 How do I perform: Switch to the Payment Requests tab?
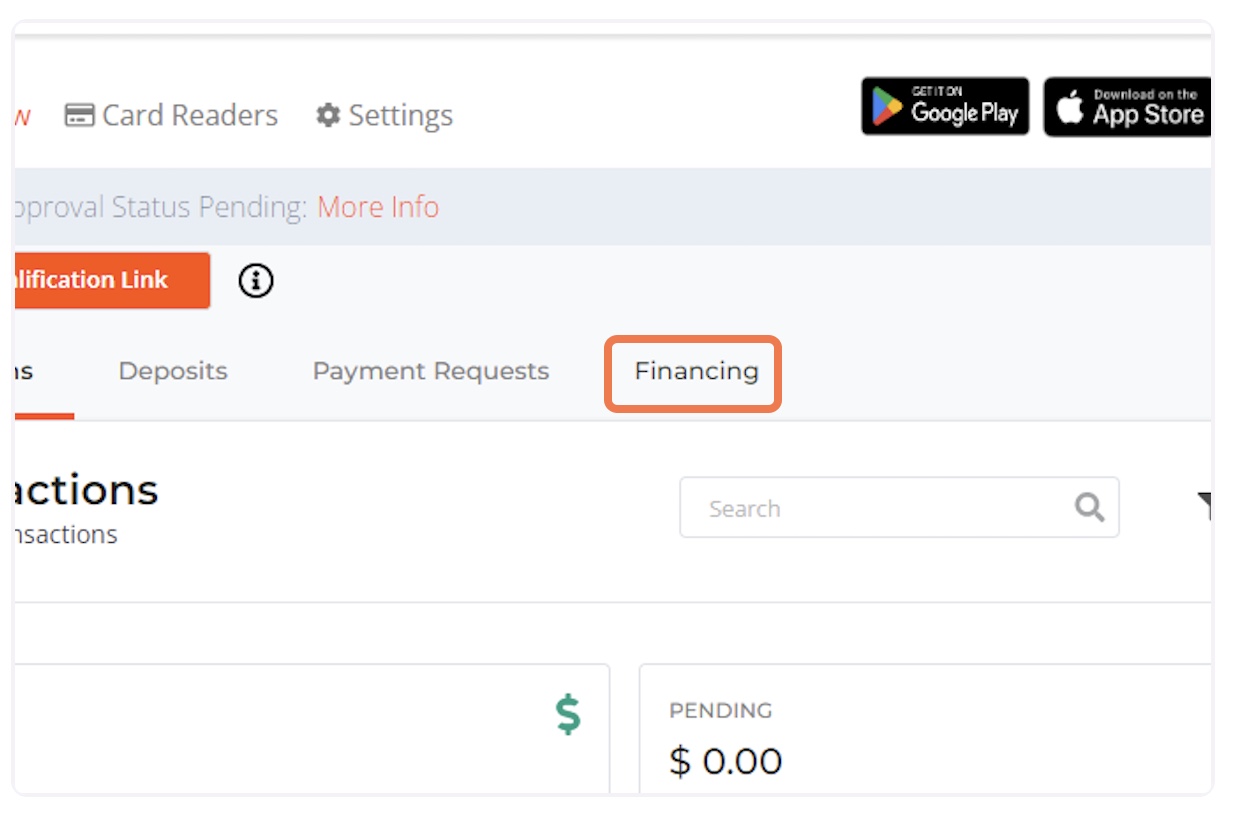[431, 371]
